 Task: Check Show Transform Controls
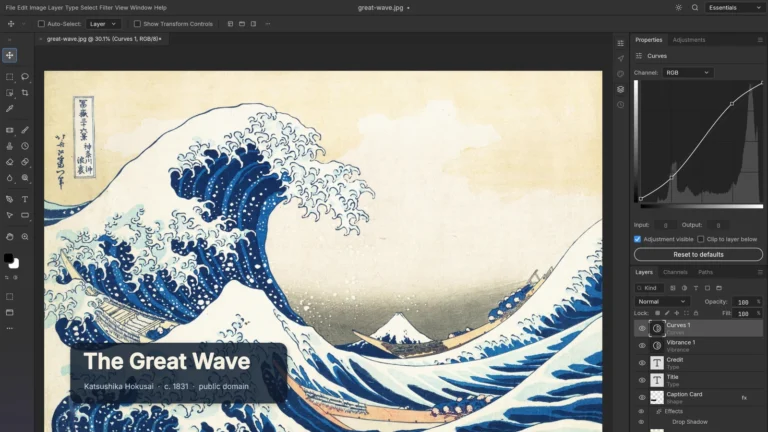137,24
